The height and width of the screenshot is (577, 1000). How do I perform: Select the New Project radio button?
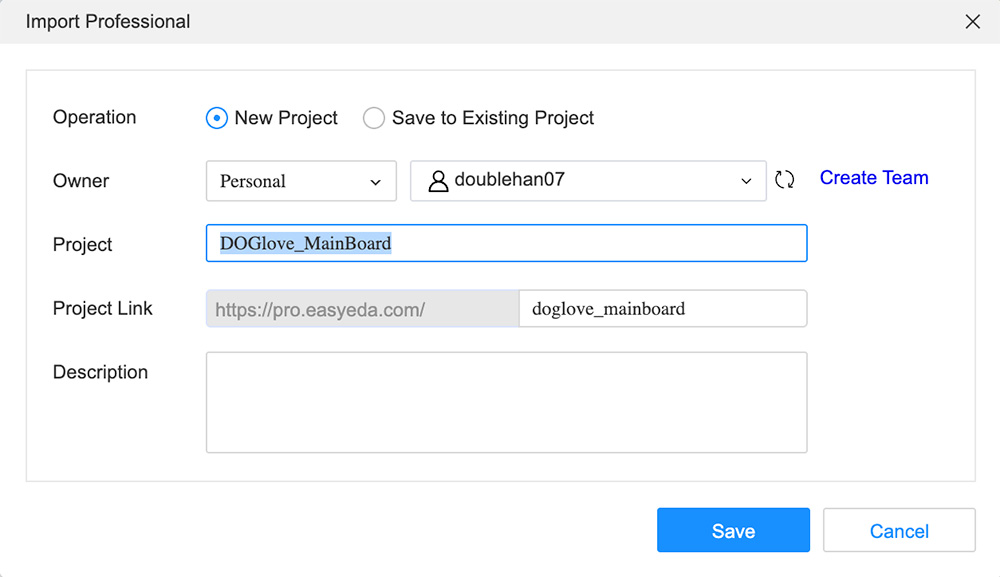[x=217, y=118]
